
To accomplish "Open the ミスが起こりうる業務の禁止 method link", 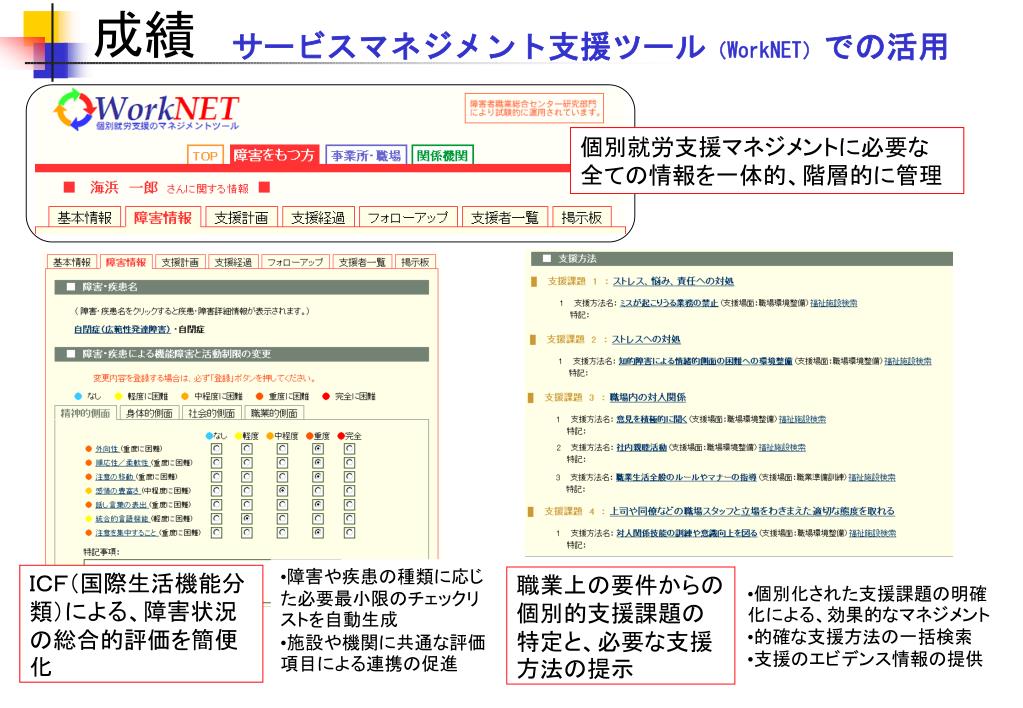I will pos(669,303).
